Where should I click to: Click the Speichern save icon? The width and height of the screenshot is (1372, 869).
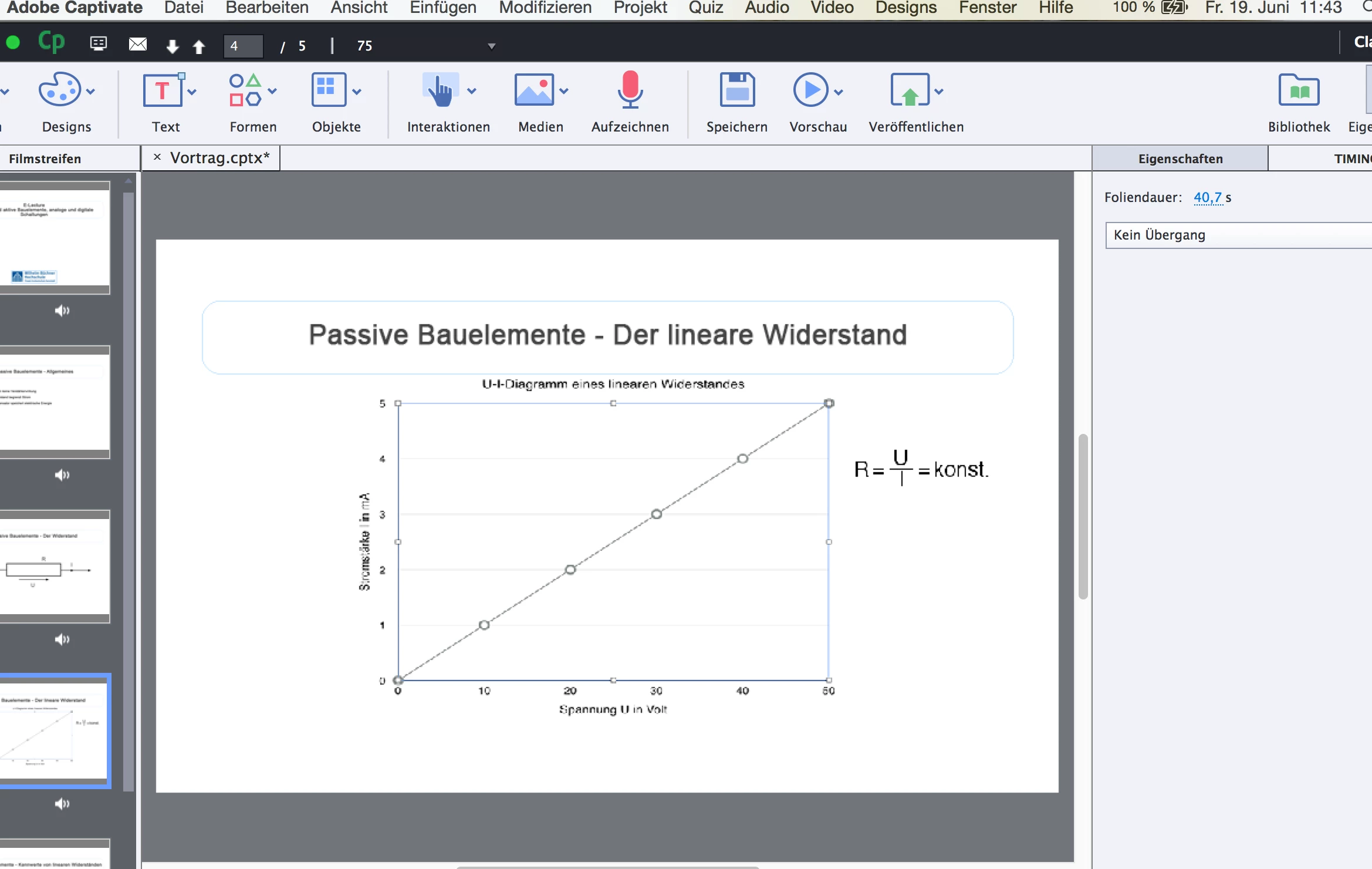[x=736, y=91]
